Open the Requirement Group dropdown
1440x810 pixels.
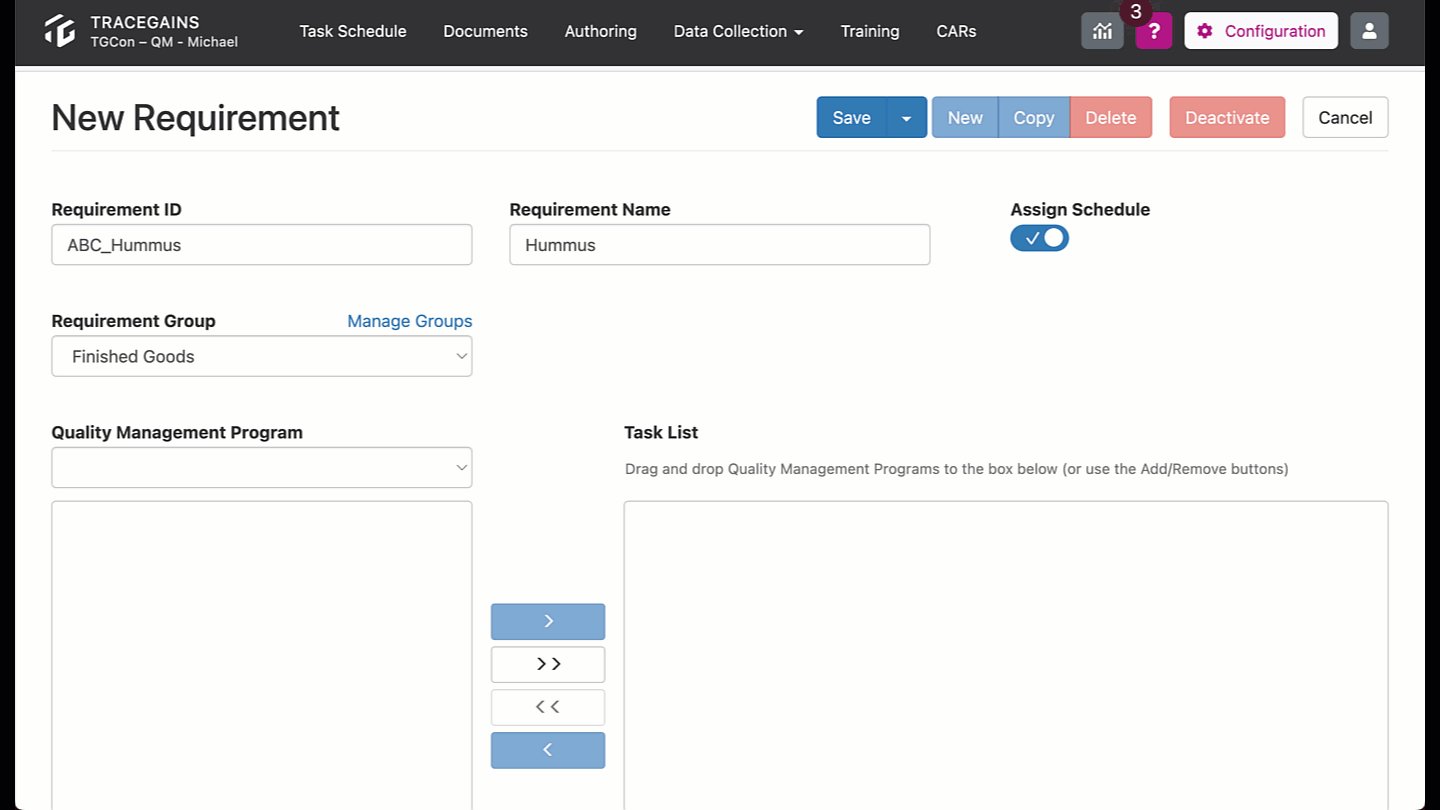tap(261, 356)
